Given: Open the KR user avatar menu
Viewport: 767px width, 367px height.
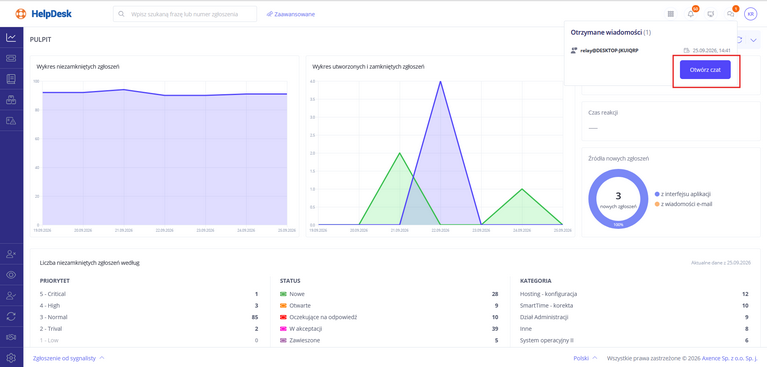Looking at the screenshot, I should [x=750, y=14].
